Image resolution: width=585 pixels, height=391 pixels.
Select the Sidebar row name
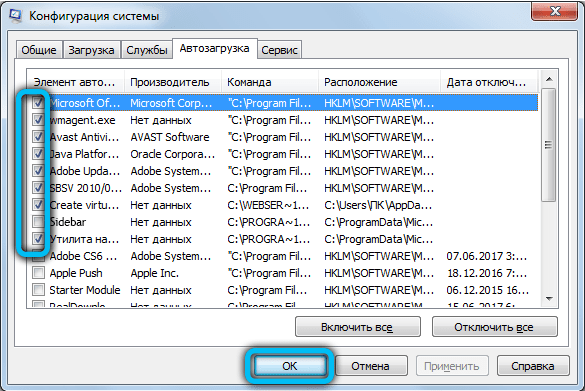click(68, 222)
